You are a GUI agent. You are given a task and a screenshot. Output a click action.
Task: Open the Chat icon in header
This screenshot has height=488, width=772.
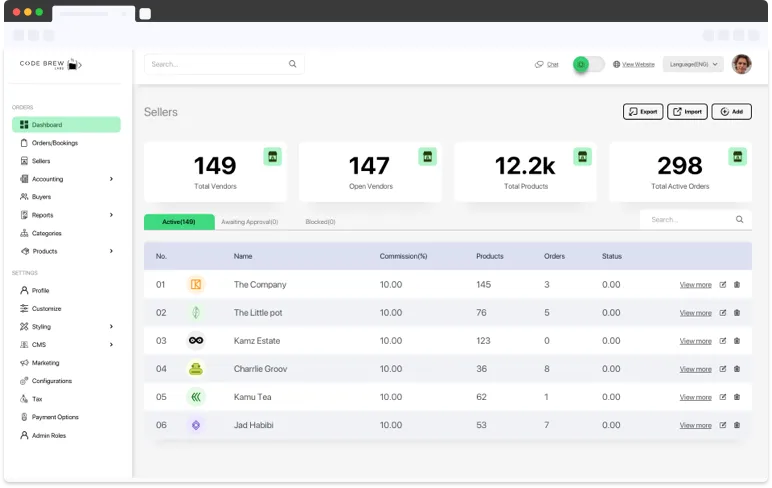(x=540, y=64)
